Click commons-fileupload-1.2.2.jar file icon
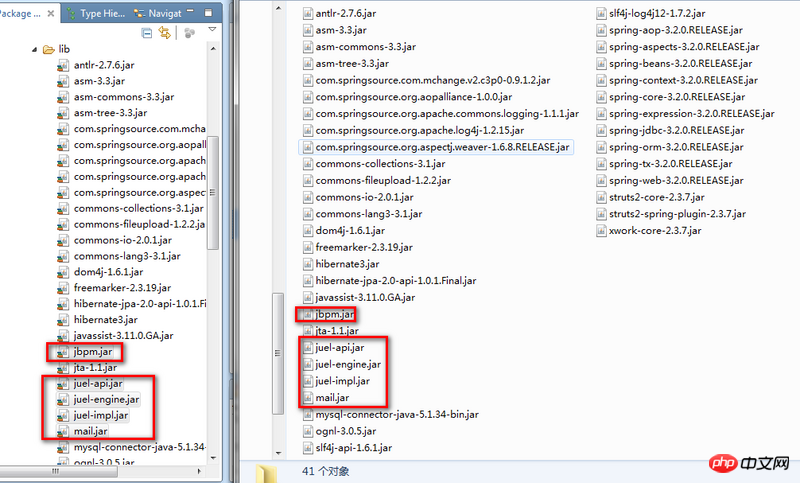The height and width of the screenshot is (483, 800). pos(308,181)
